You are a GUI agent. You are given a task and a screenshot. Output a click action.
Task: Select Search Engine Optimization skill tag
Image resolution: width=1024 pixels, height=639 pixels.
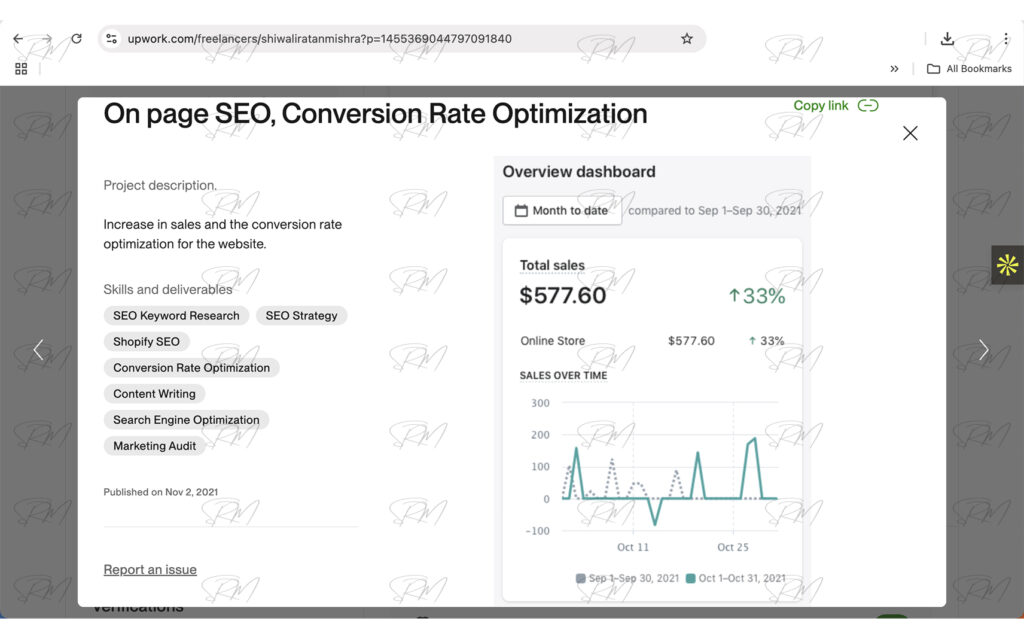tap(186, 420)
